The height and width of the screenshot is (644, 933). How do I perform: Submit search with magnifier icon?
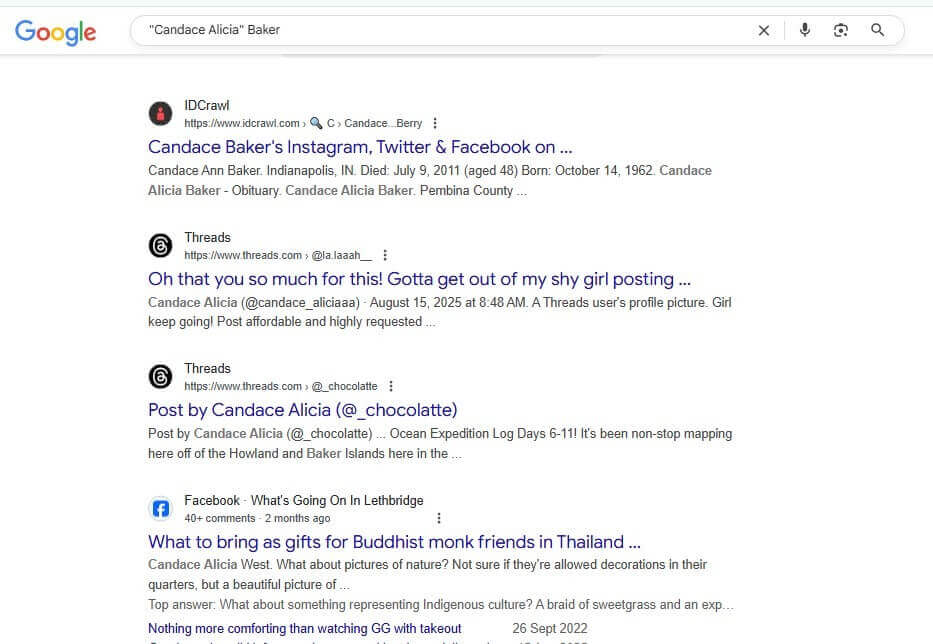878,30
